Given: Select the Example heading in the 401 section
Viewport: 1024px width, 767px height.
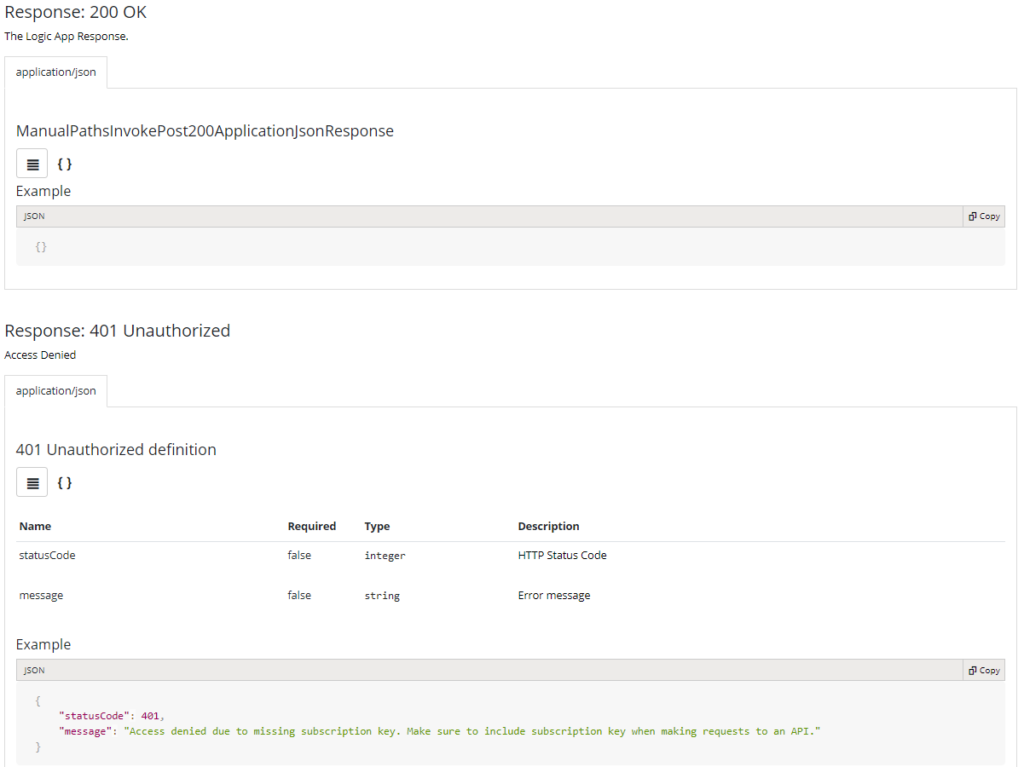Looking at the screenshot, I should pos(43,644).
